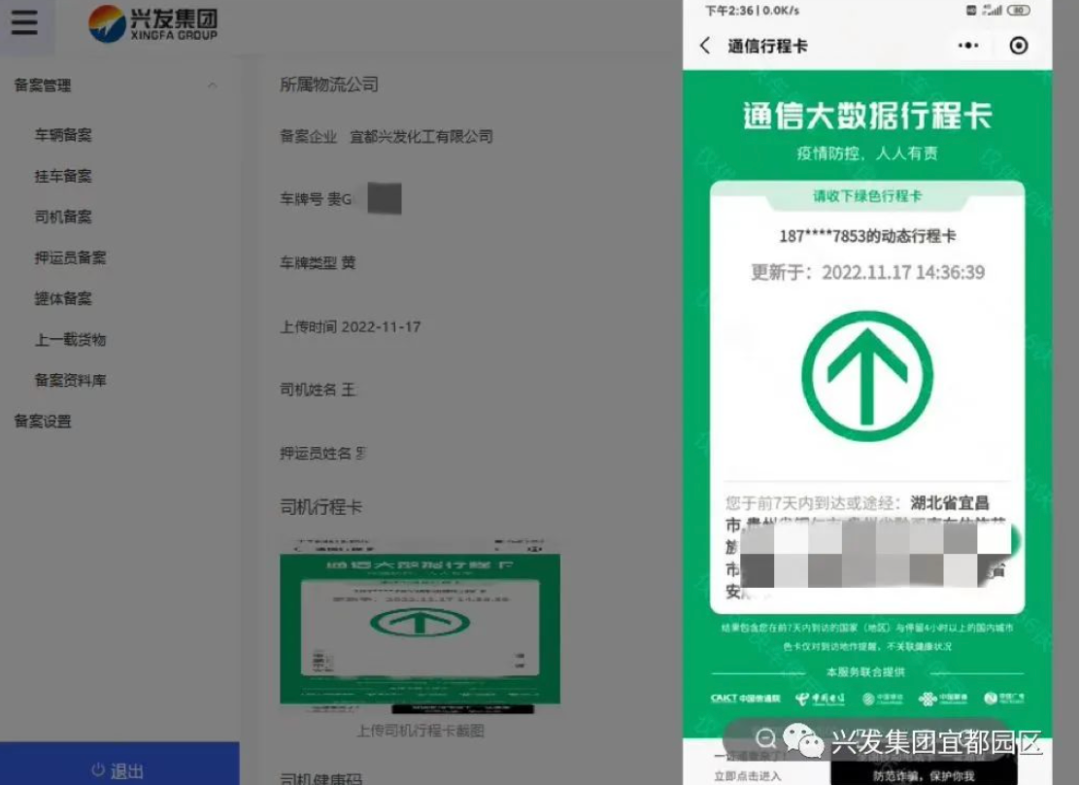Expand 备案设置 section
The width and height of the screenshot is (1080, 785).
[x=43, y=422]
